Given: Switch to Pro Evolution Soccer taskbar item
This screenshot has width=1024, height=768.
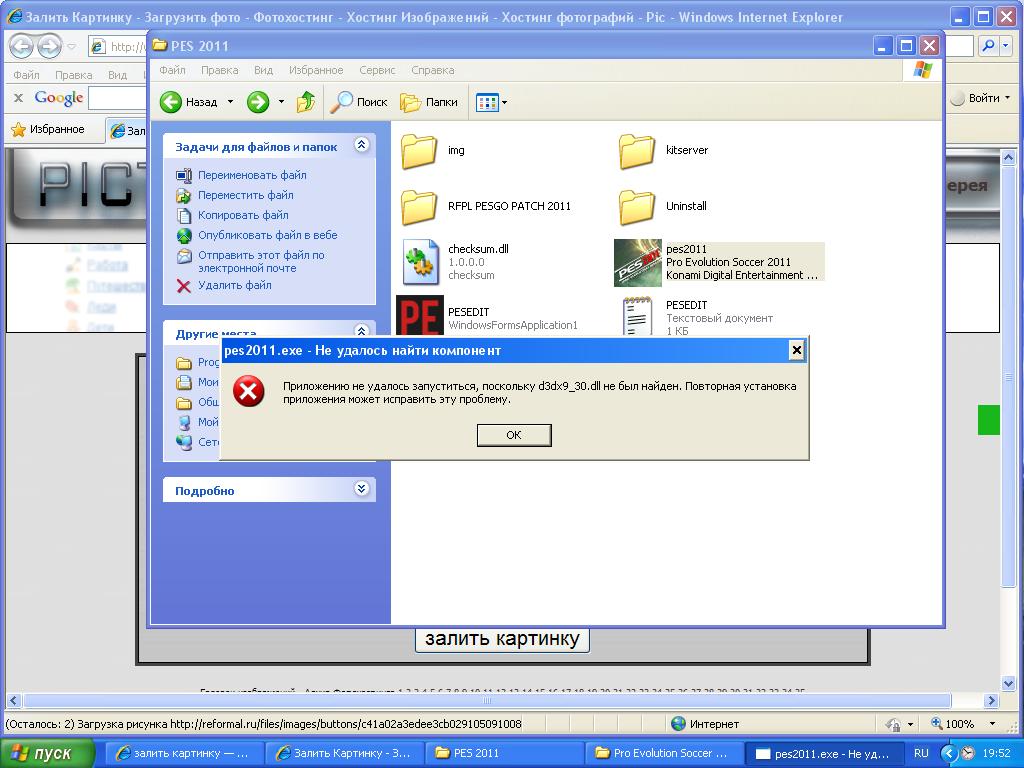Looking at the screenshot, I should pos(664,754).
